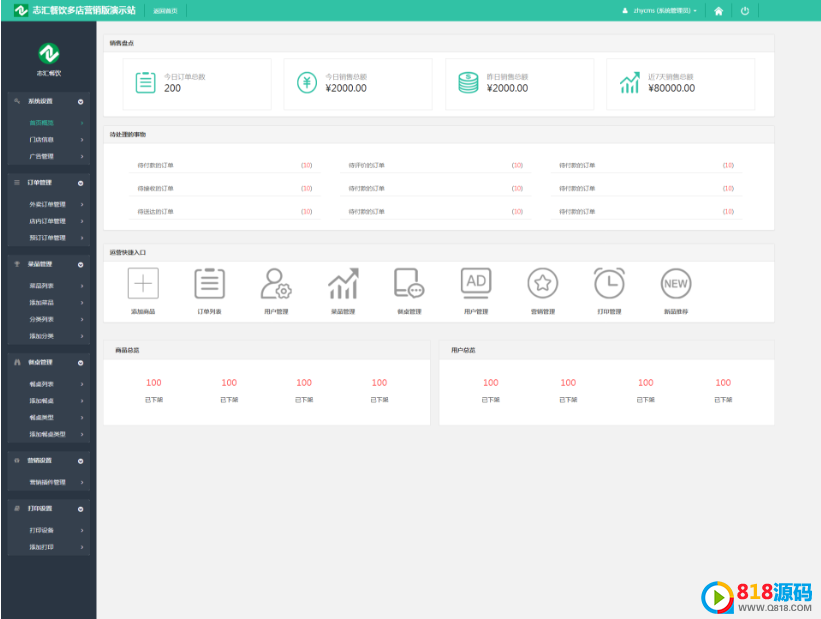Collapse the 系统设置 sidebar section
821x619 pixels.
81,102
